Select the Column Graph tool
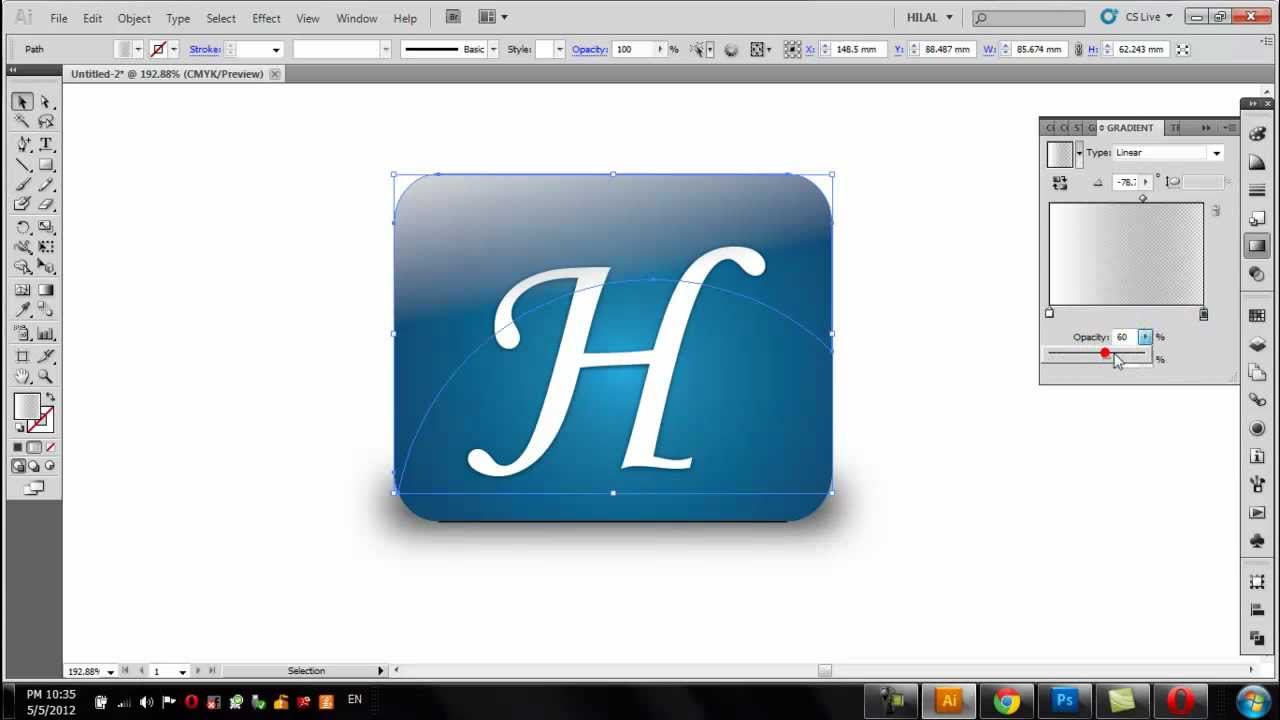1280x720 pixels. click(45, 334)
